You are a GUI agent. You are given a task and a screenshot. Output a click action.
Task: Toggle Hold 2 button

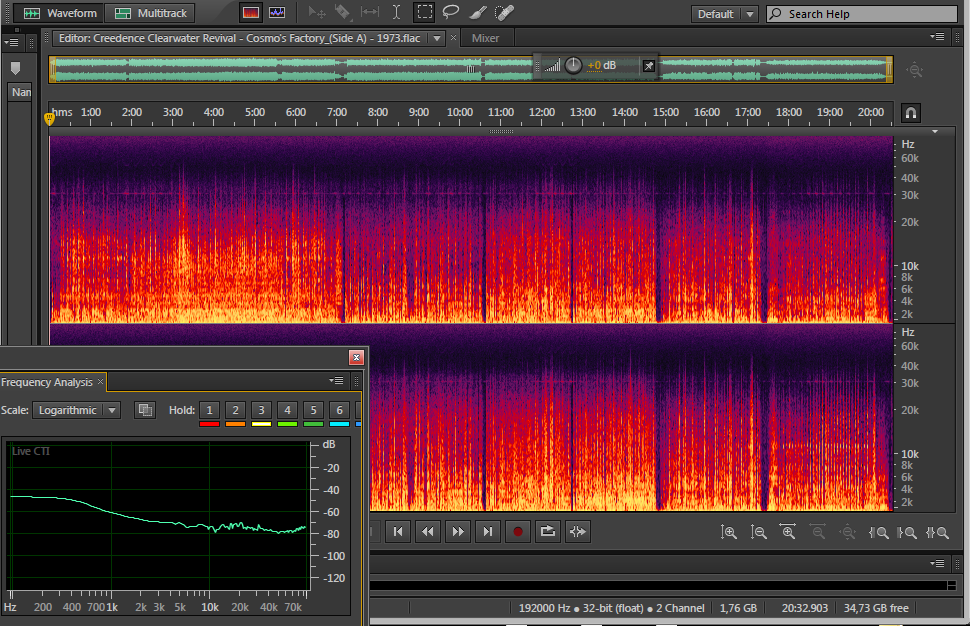[x=235, y=410]
